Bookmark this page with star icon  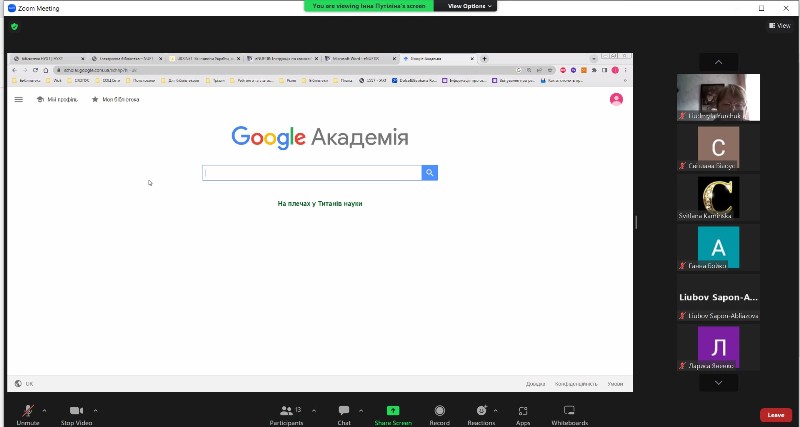(x=550, y=70)
